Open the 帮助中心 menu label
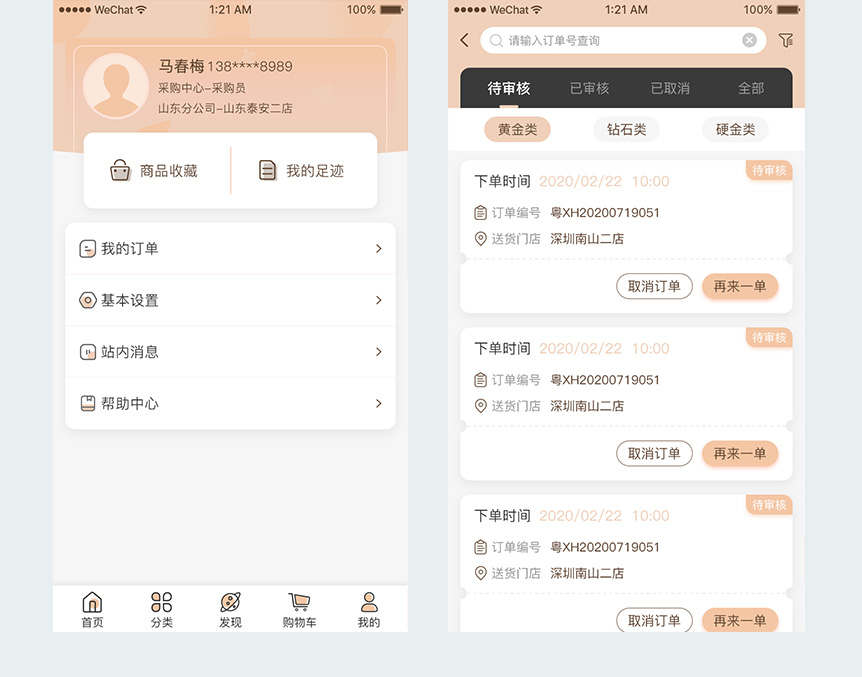The width and height of the screenshot is (862, 677). pyautogui.click(x=130, y=404)
